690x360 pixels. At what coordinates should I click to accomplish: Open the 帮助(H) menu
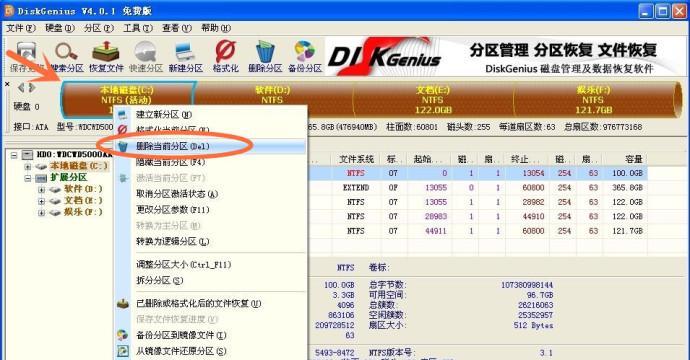216,28
